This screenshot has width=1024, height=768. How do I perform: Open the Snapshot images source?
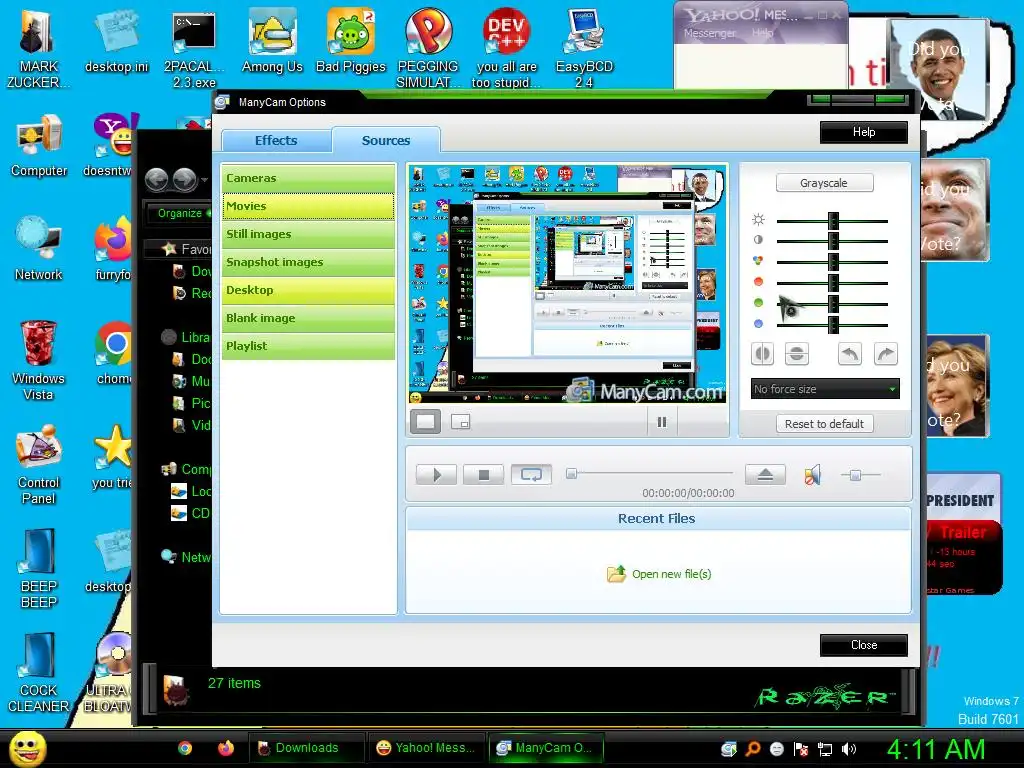click(x=308, y=262)
